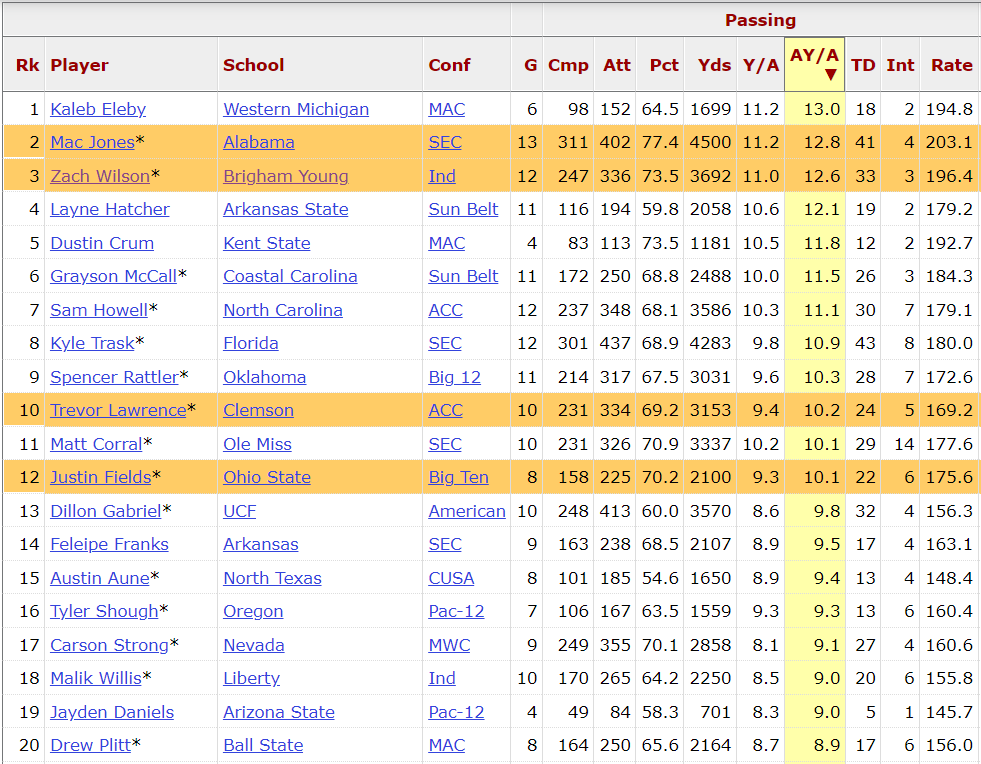Viewport: 981px width, 764px height.
Task: Open the Big Ten conference link
Action: point(458,477)
